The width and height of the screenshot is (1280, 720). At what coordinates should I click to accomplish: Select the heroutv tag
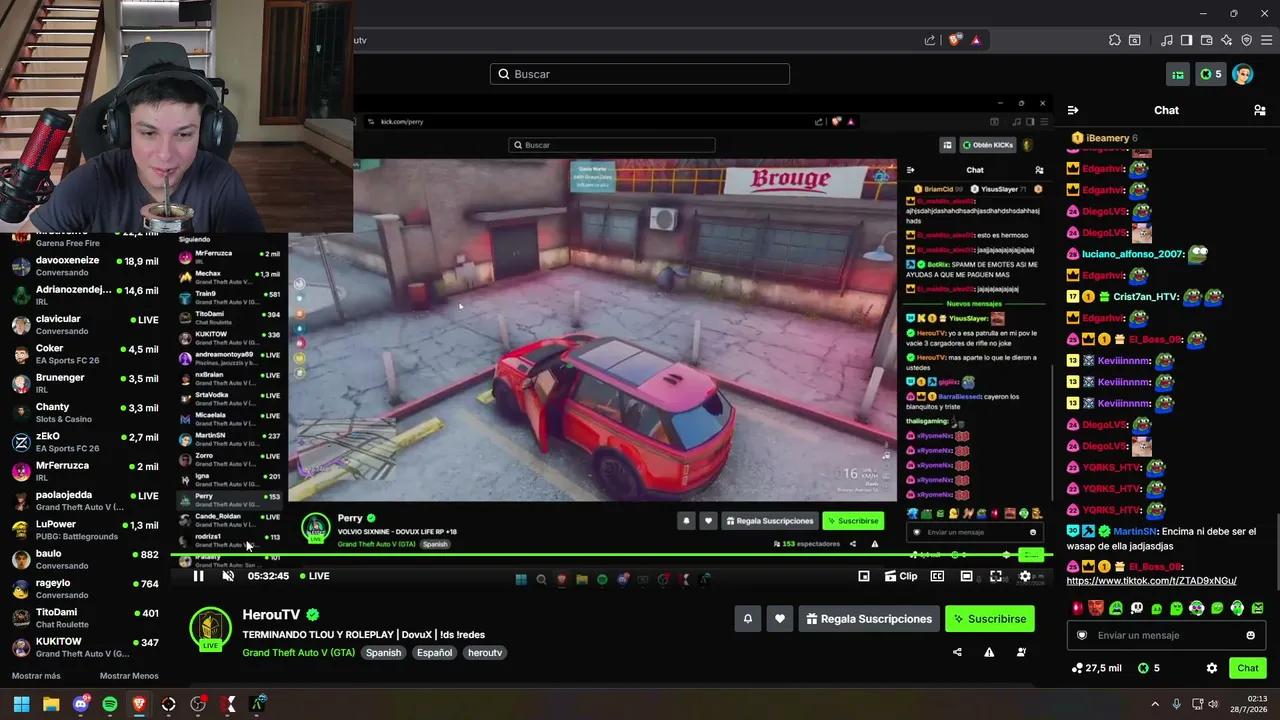[485, 653]
